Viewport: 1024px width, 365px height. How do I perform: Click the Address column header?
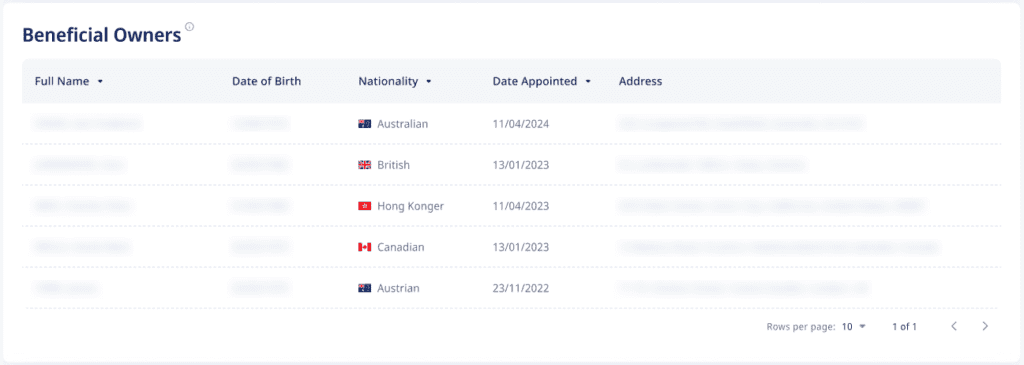point(640,82)
